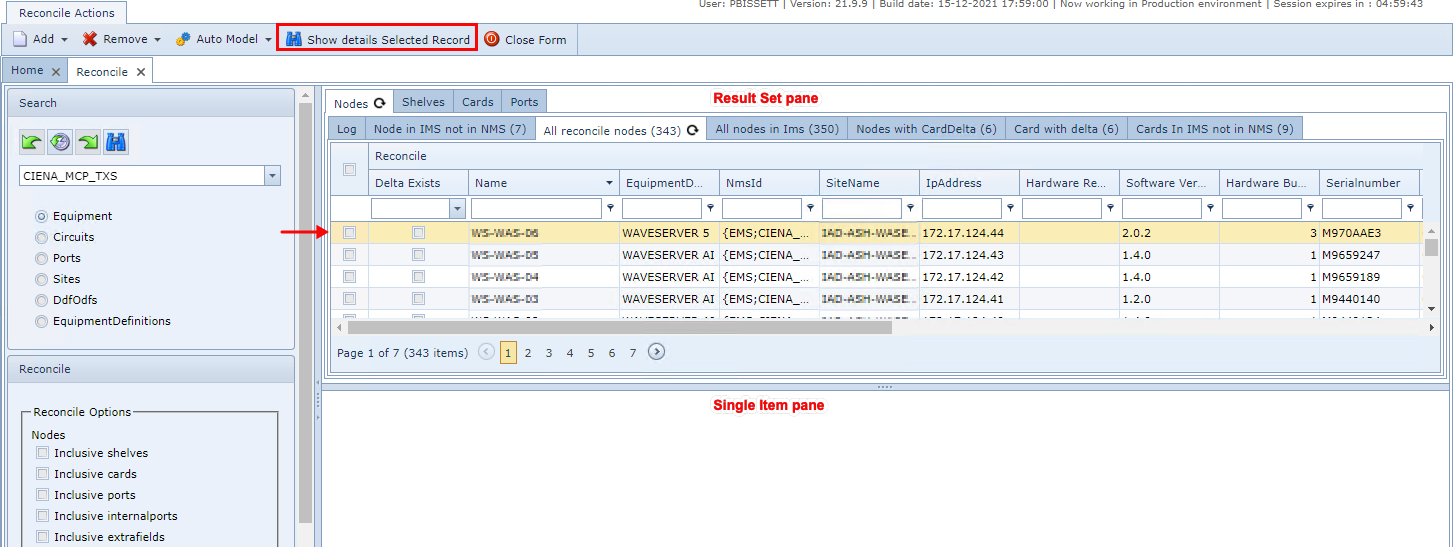
Task: Go to next page using the arrow icon
Action: pyautogui.click(x=656, y=352)
